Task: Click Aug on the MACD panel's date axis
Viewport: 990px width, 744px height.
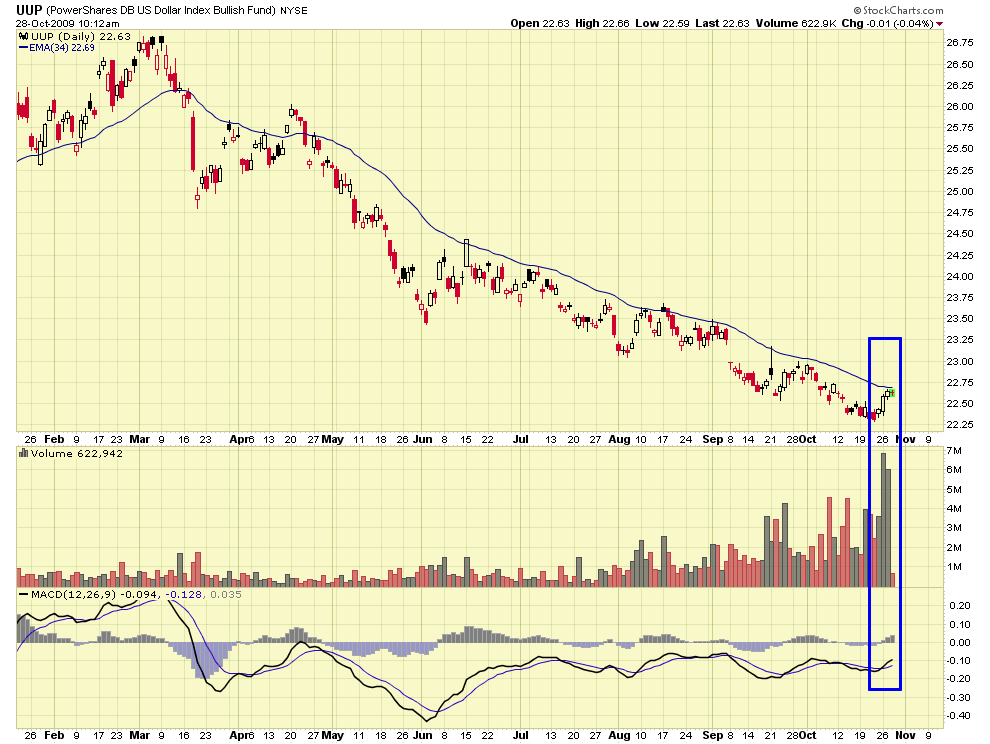Action: pyautogui.click(x=619, y=735)
